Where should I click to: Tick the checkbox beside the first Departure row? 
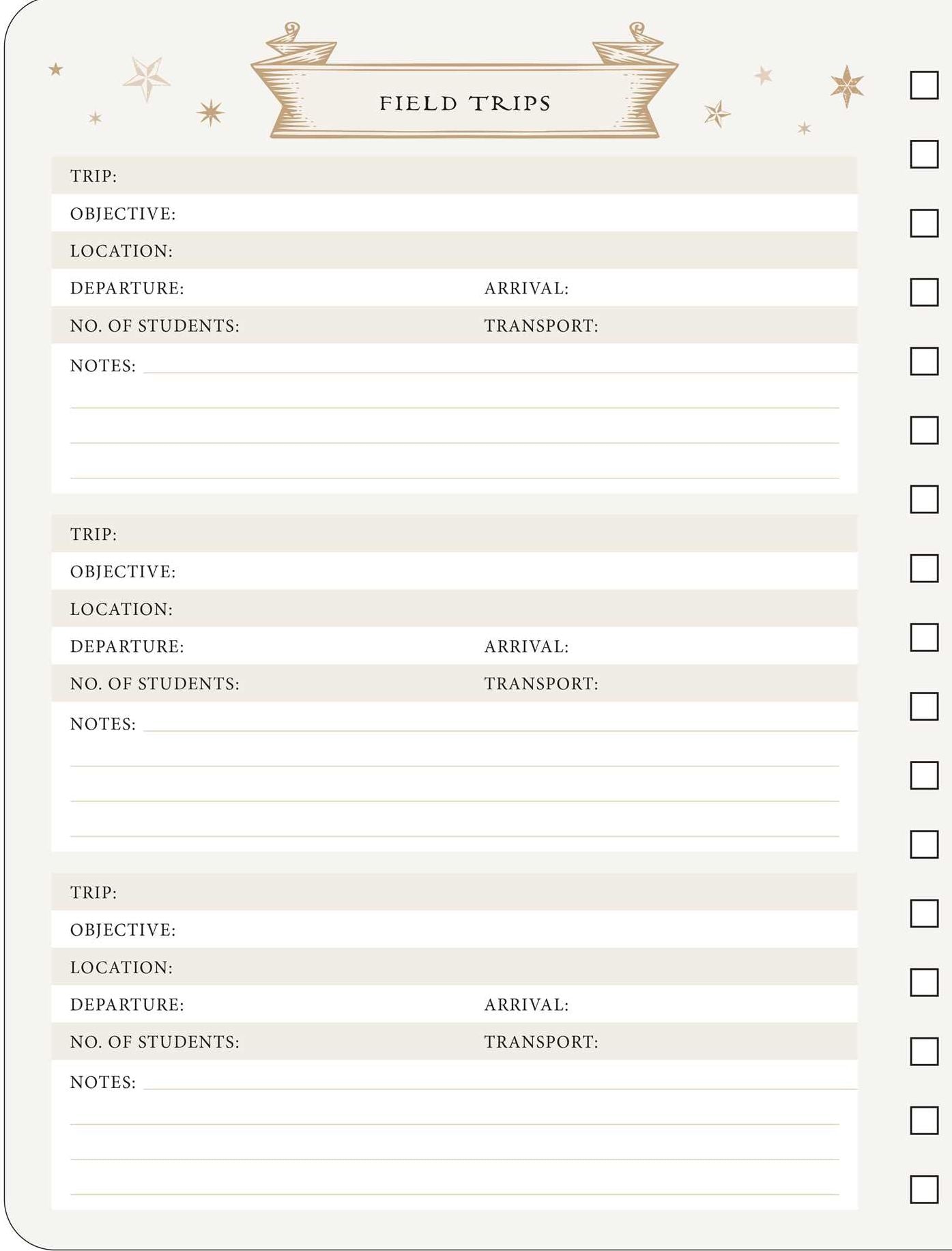point(924,292)
